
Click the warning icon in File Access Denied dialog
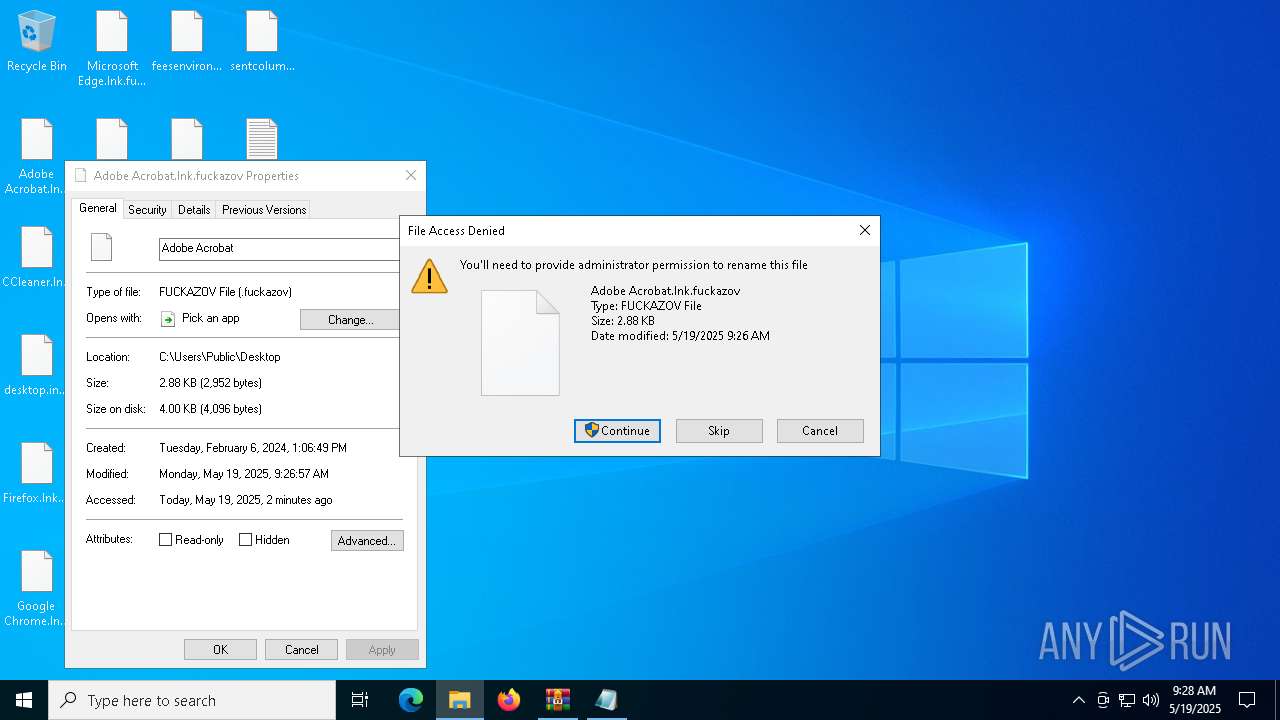pos(429,276)
